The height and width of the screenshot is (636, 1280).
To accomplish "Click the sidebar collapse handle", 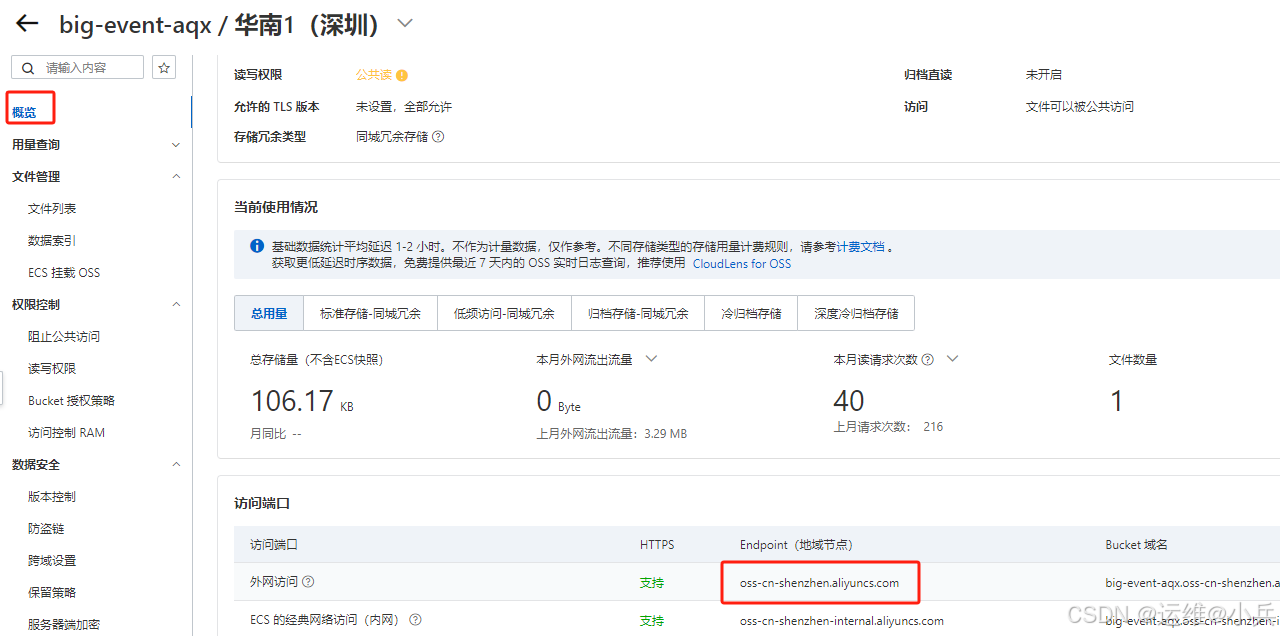I will point(2,390).
